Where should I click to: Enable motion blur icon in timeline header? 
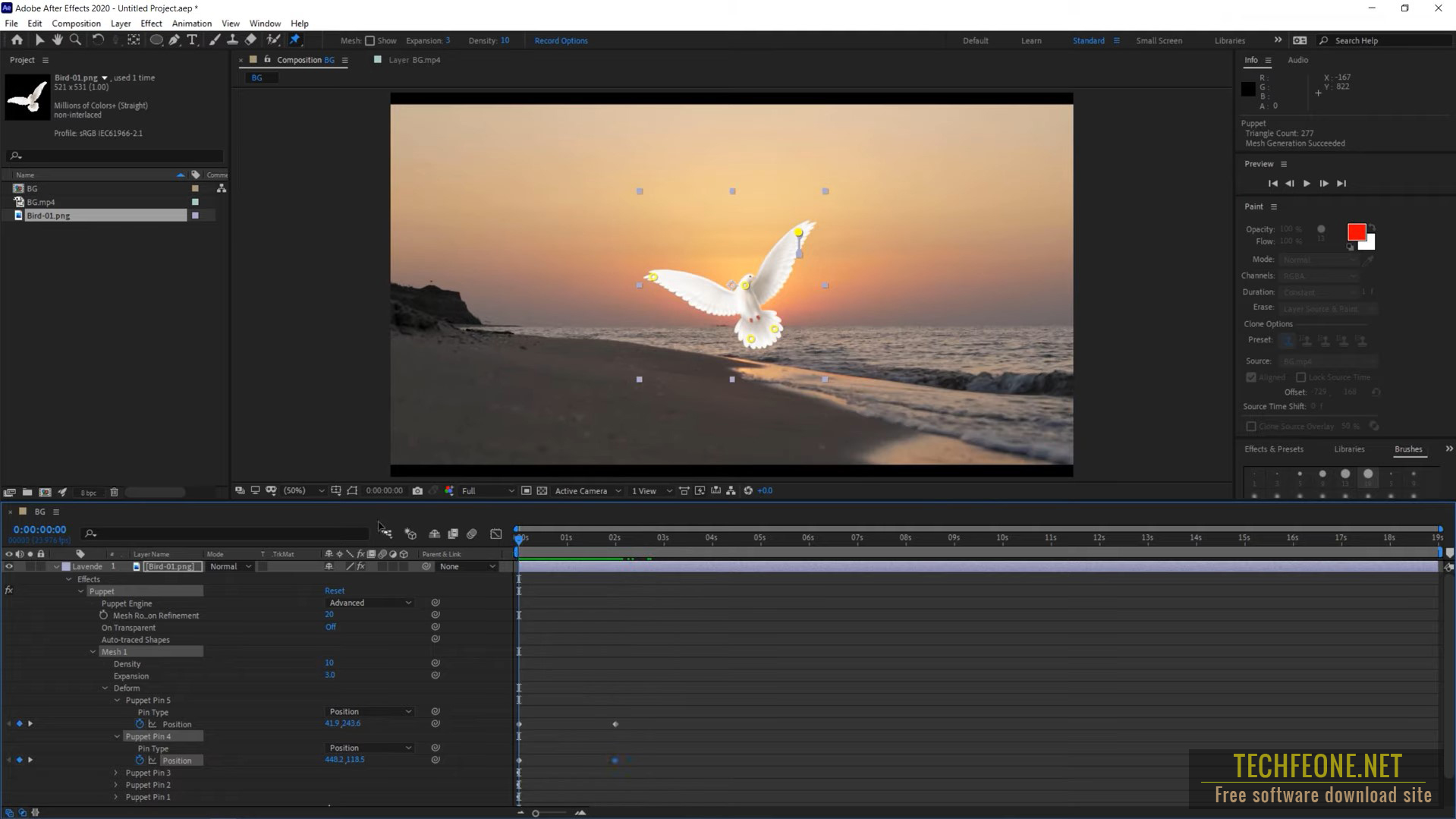(x=471, y=534)
